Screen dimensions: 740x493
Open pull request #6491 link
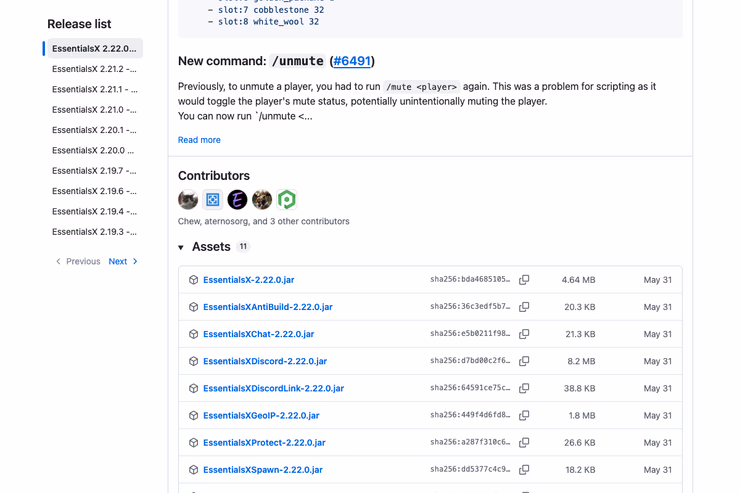352,61
